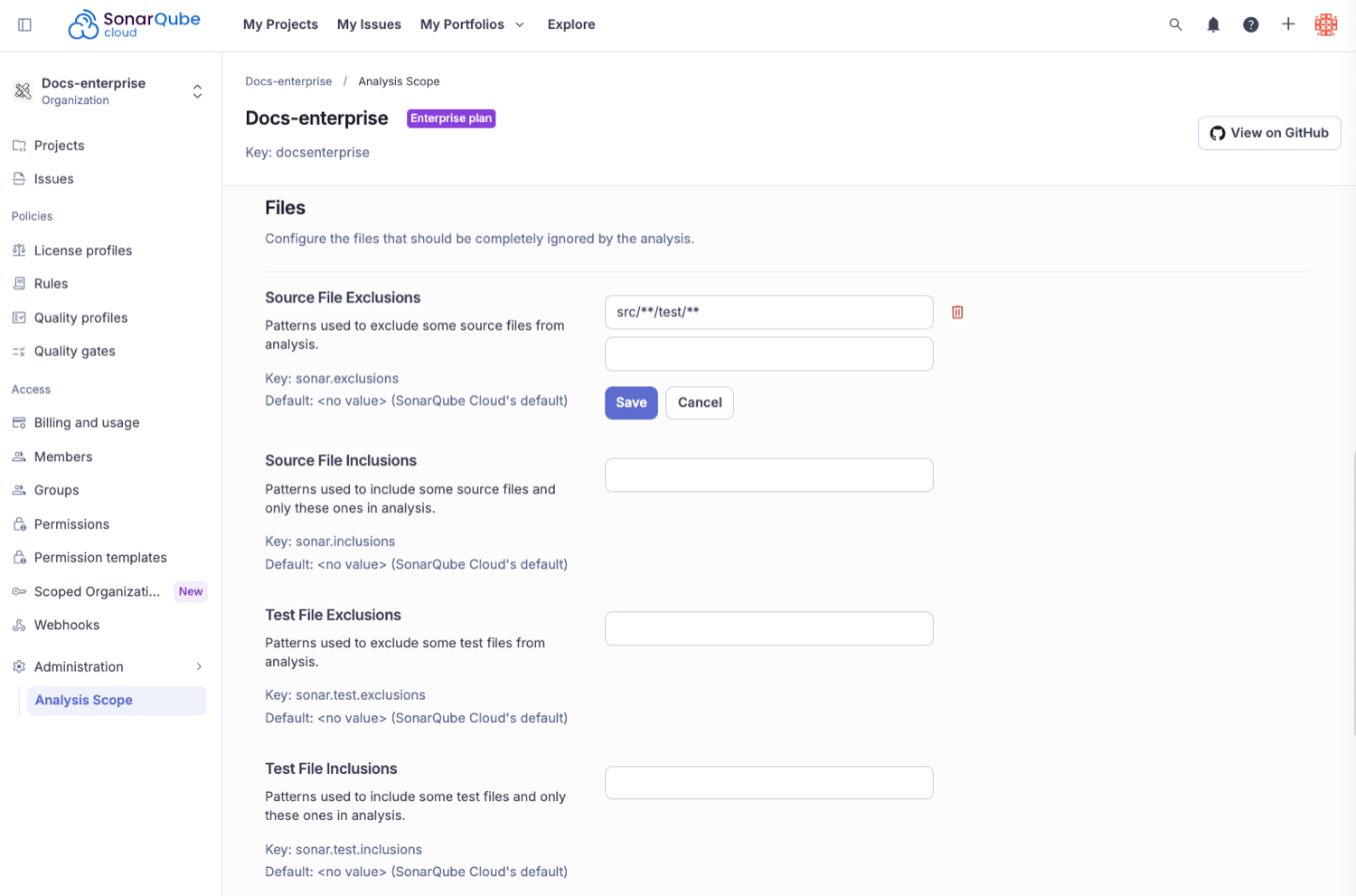This screenshot has height=896, width=1356.
Task: Click the Quality profiles icon
Action: (19, 317)
